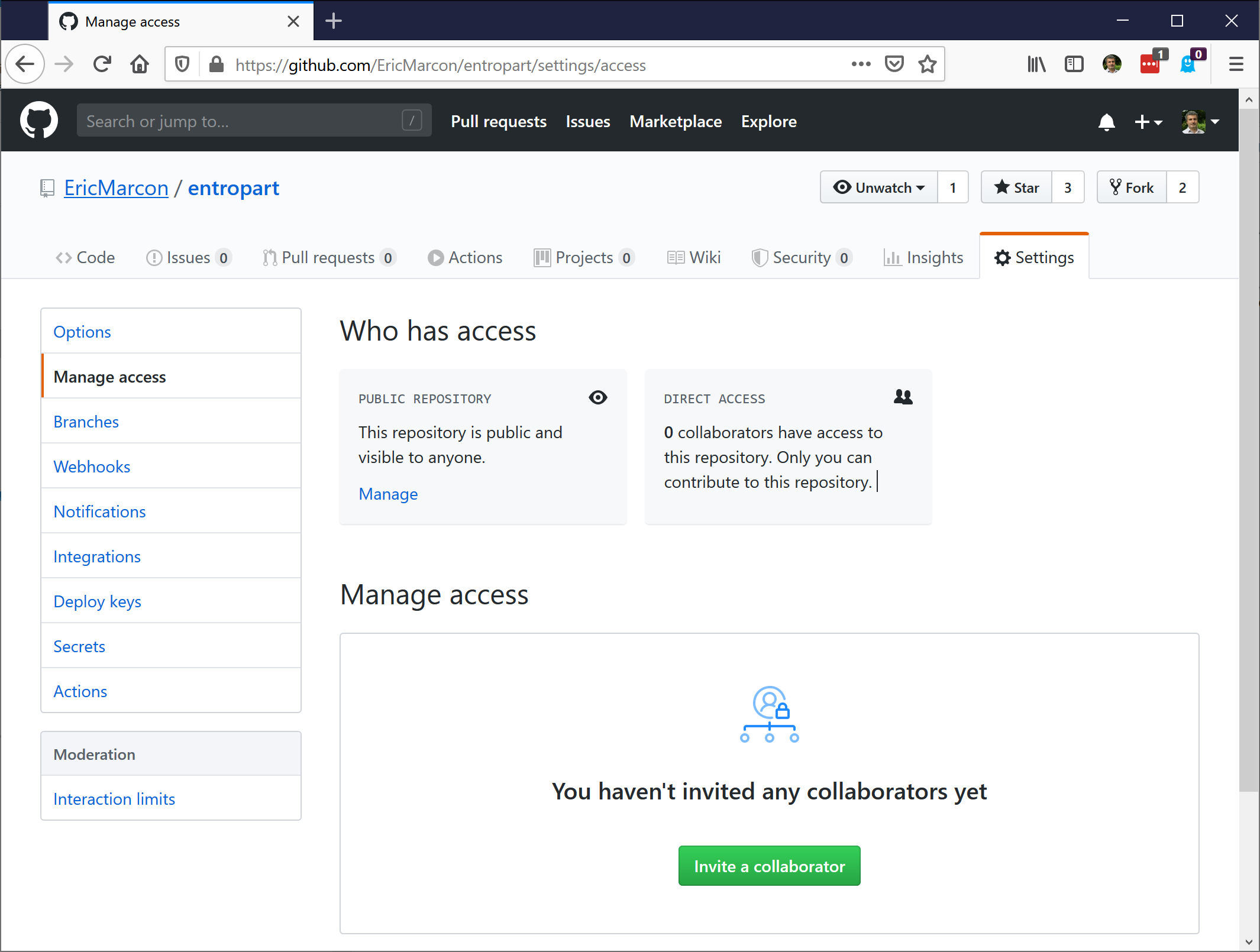Viewport: 1260px width, 952px height.
Task: Open Integrations settings
Action: [x=171, y=556]
